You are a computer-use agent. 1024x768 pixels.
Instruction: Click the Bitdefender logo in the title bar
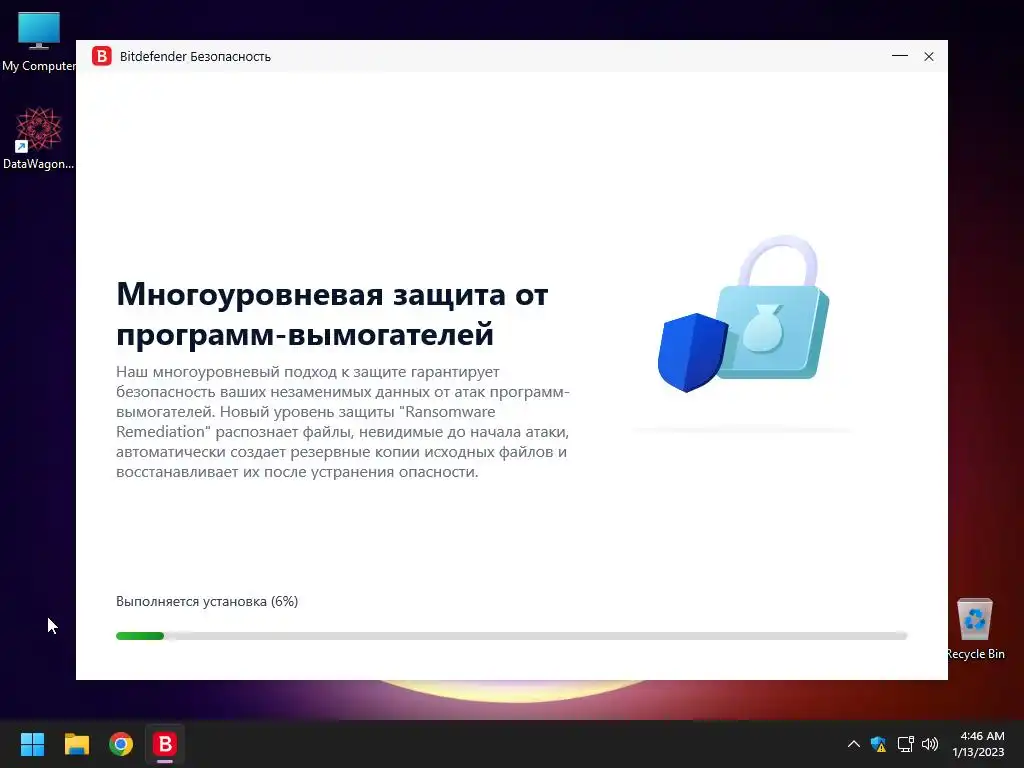tap(101, 56)
